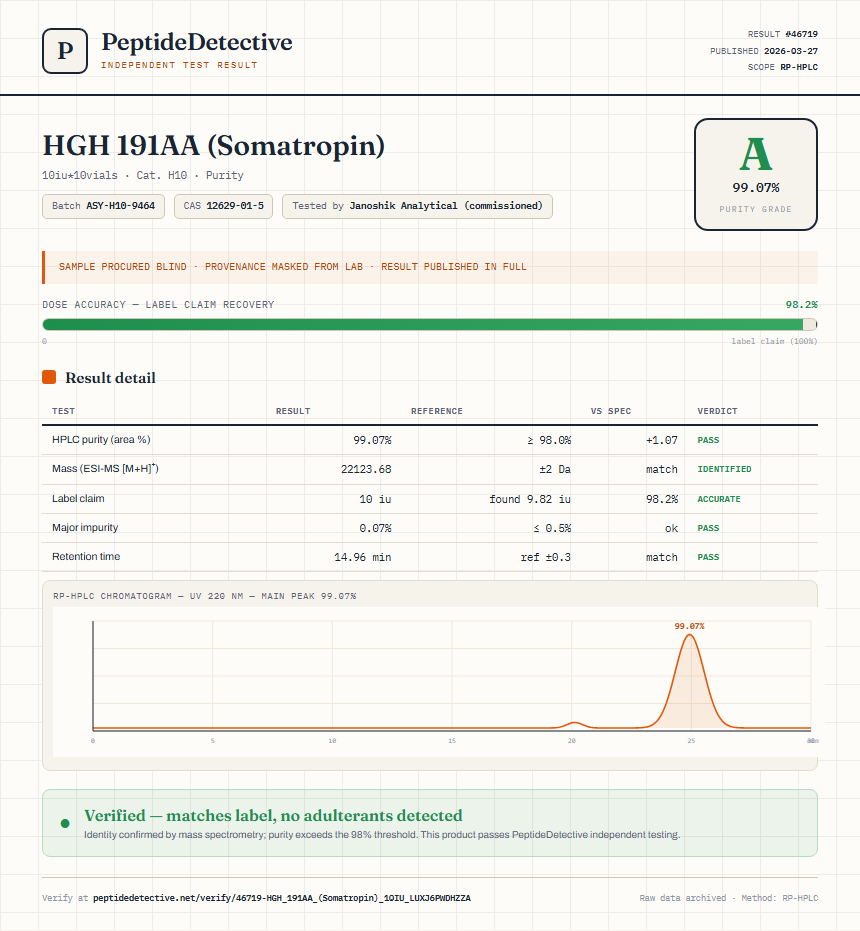860x931 pixels.
Task: Click the ref ±0.3 reference value
Action: pos(545,557)
